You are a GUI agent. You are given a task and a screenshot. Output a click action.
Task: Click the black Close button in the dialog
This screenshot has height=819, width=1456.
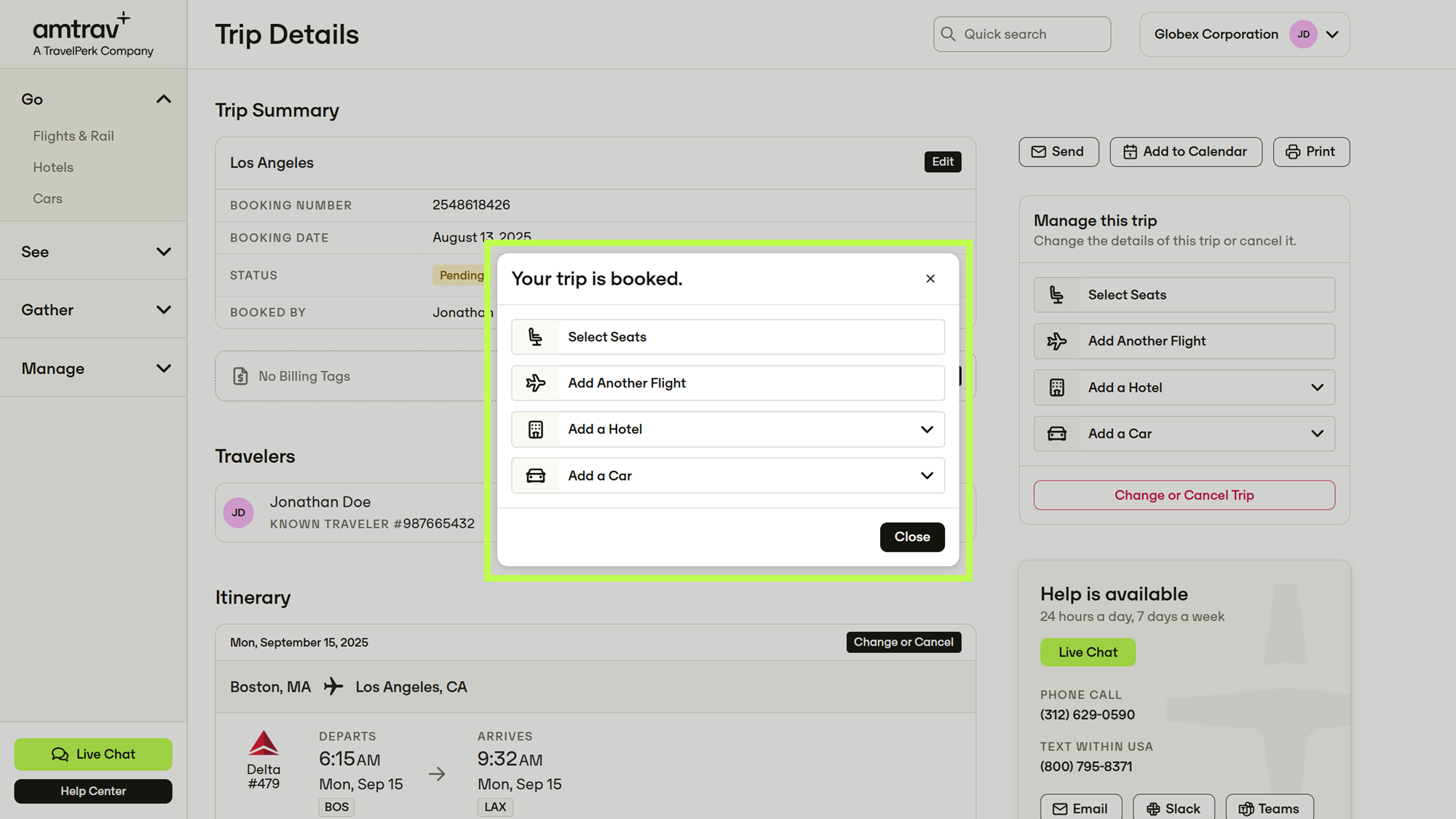(912, 537)
